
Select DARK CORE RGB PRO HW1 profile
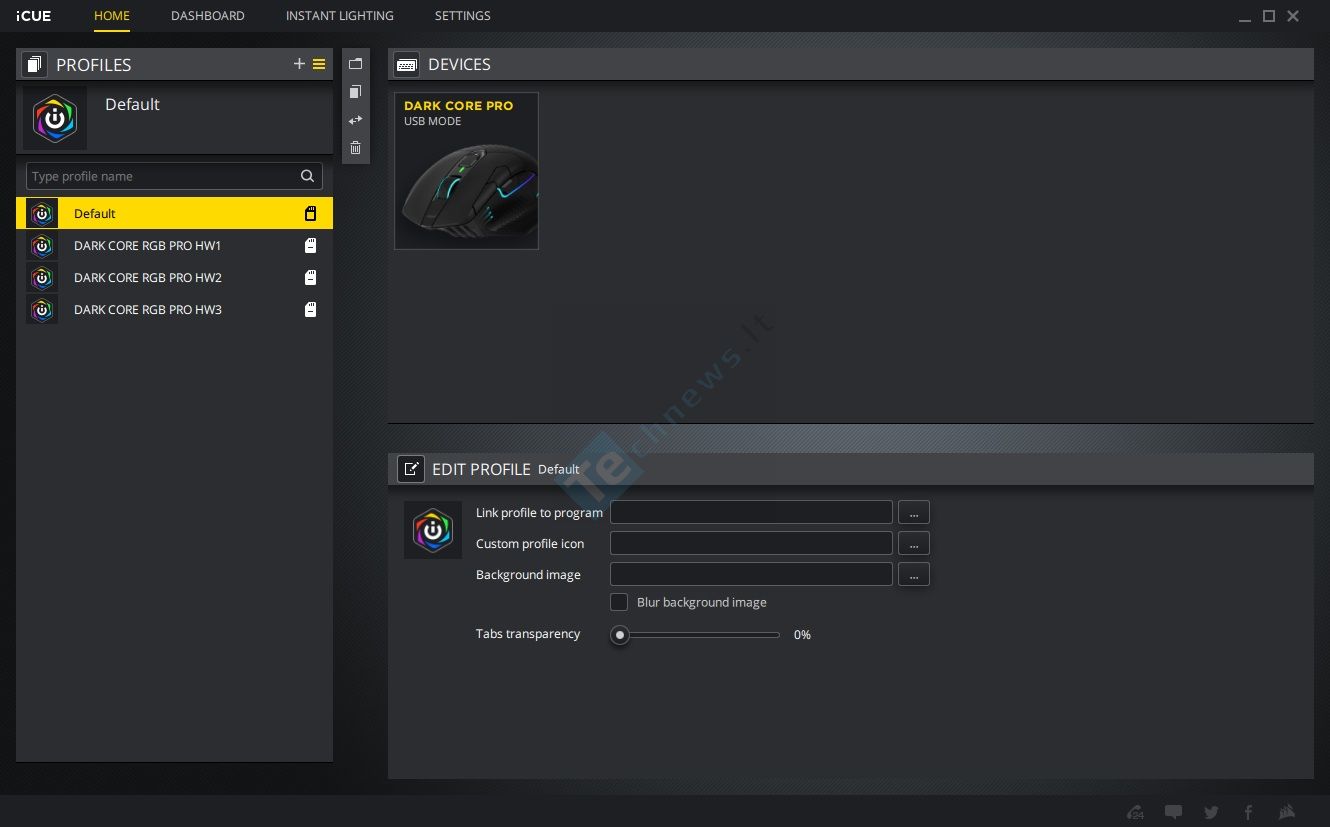pyautogui.click(x=174, y=245)
